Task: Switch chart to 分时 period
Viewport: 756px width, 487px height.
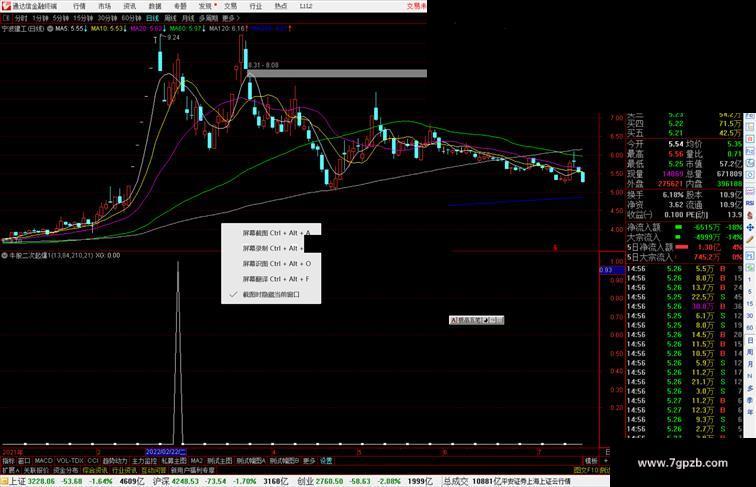Action: [21, 18]
